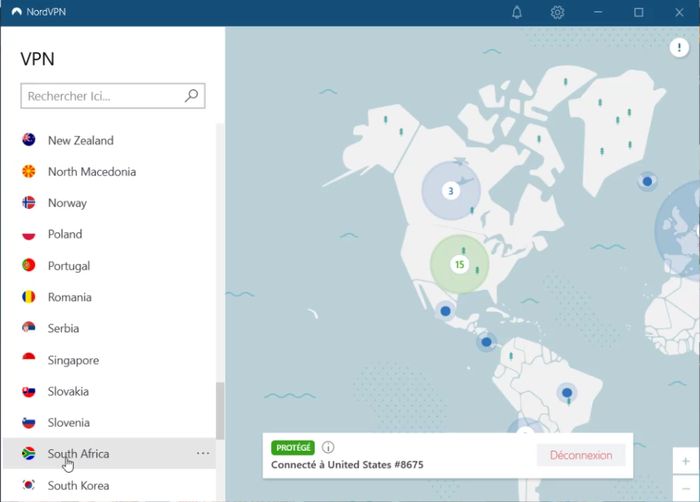The height and width of the screenshot is (502, 700).
Task: Click the Singapore flag icon
Action: pos(29,360)
